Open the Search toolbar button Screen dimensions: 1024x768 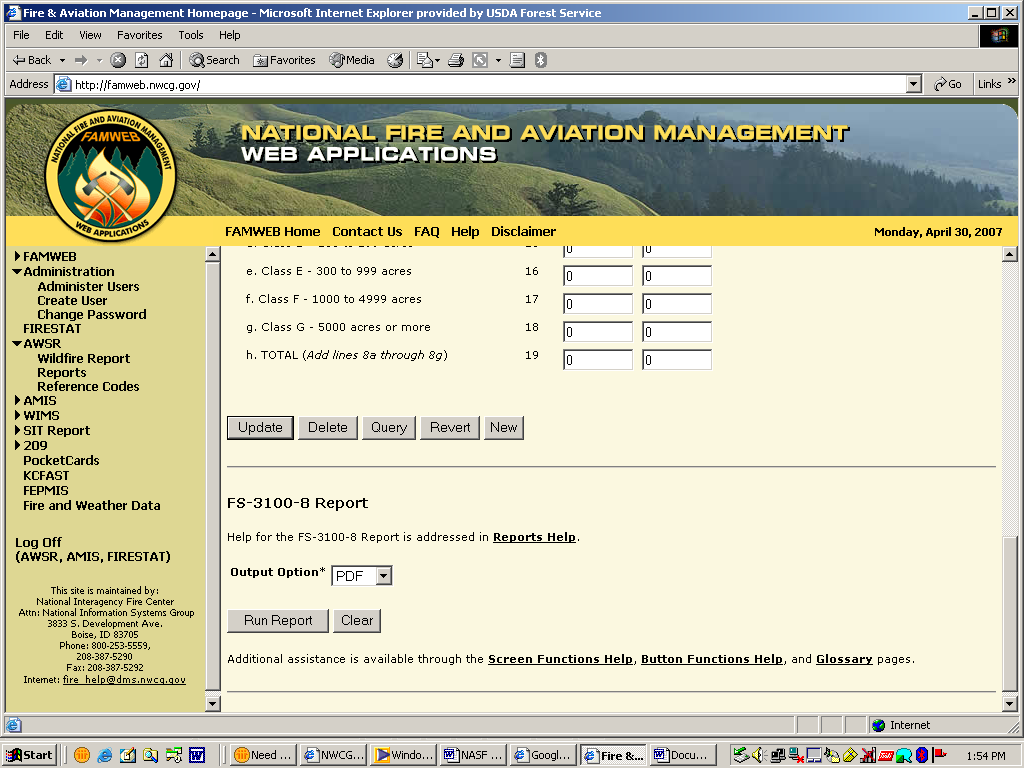click(x=214, y=60)
